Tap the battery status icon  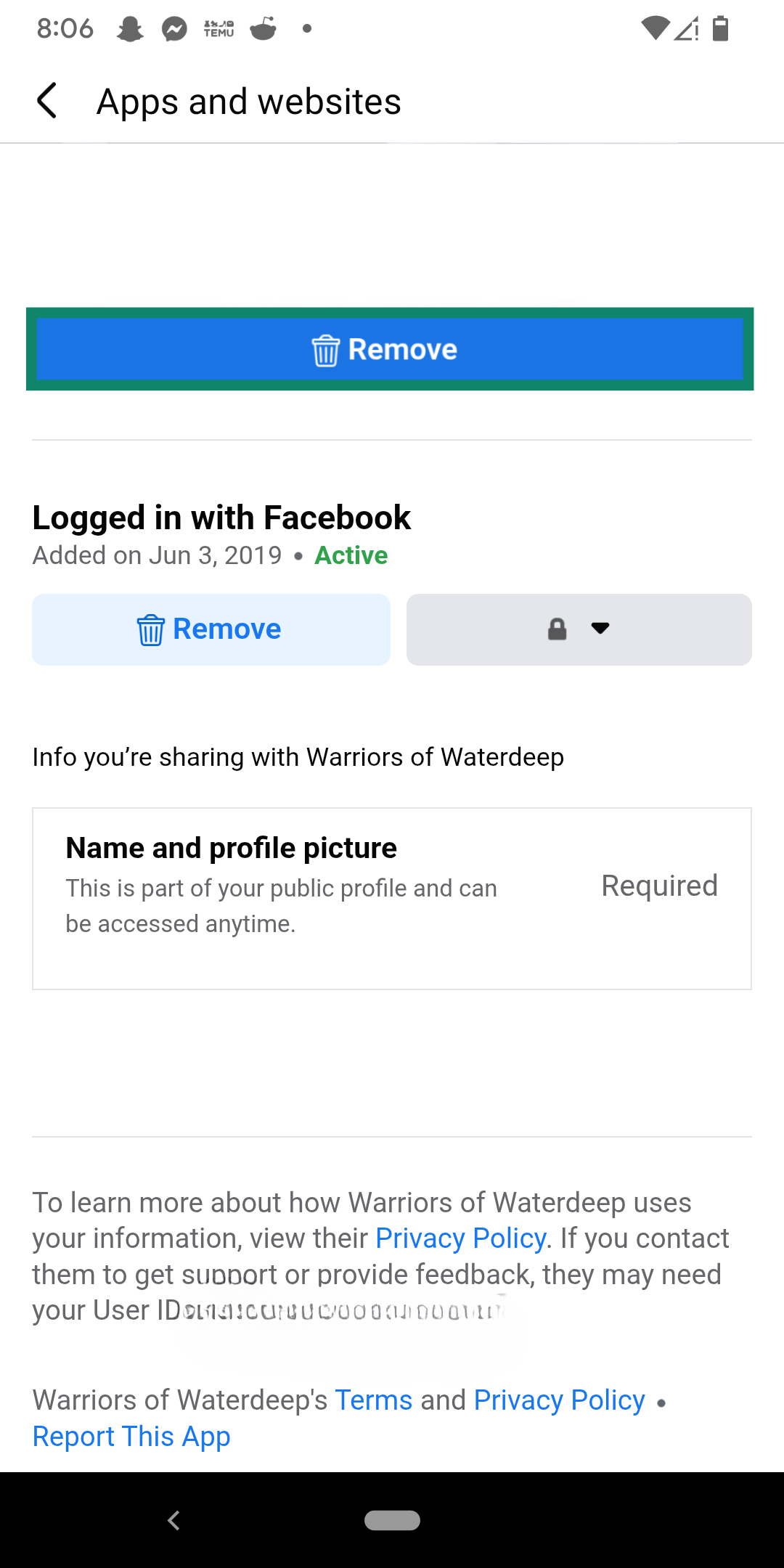pyautogui.click(x=719, y=28)
